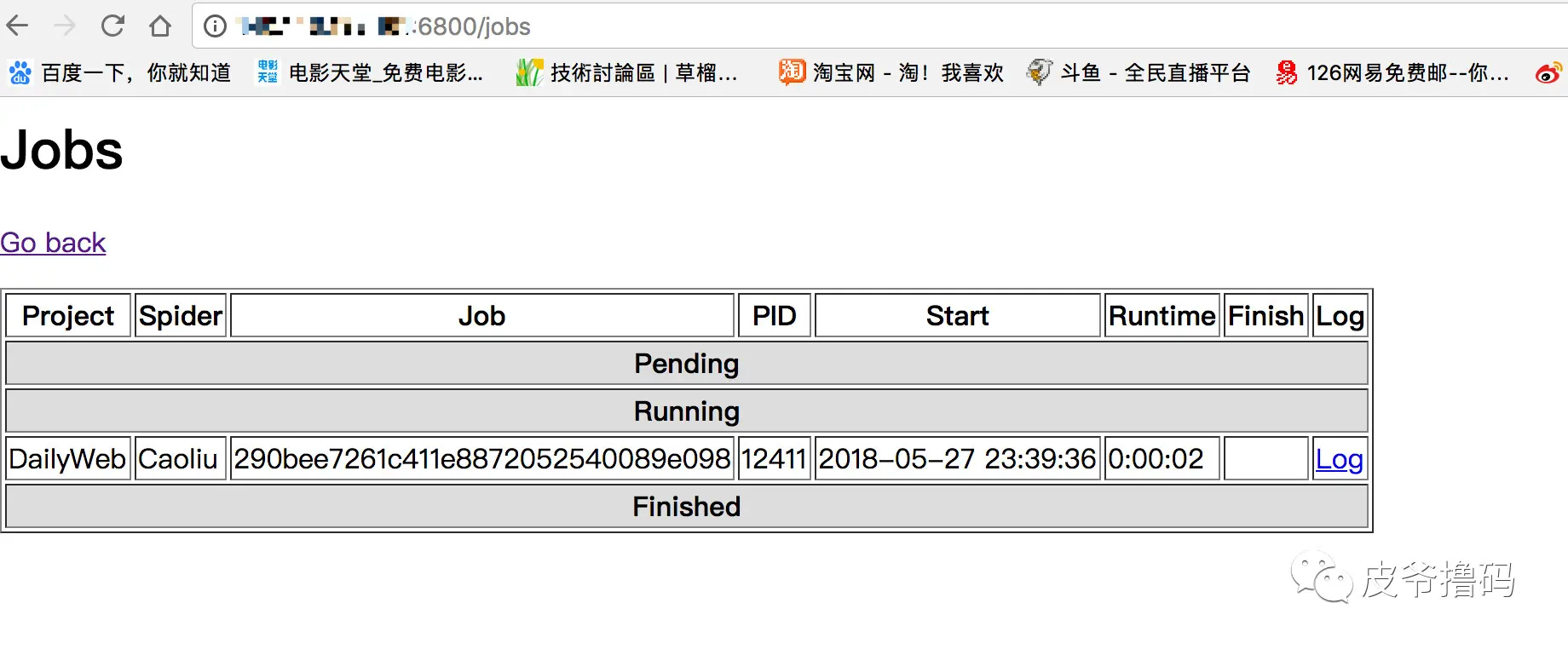The height and width of the screenshot is (649, 1568).
Task: Open the Log link for Caoliu job
Action: point(1339,459)
